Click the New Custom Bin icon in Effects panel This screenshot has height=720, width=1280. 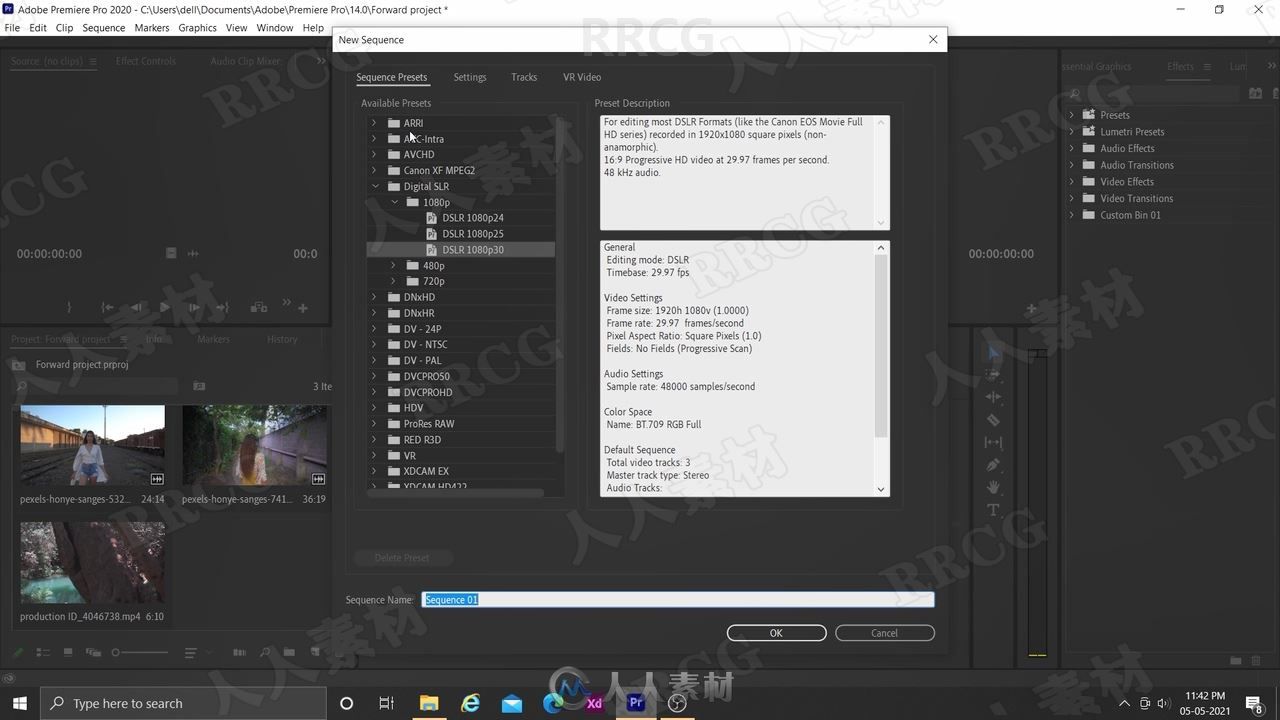1236,661
